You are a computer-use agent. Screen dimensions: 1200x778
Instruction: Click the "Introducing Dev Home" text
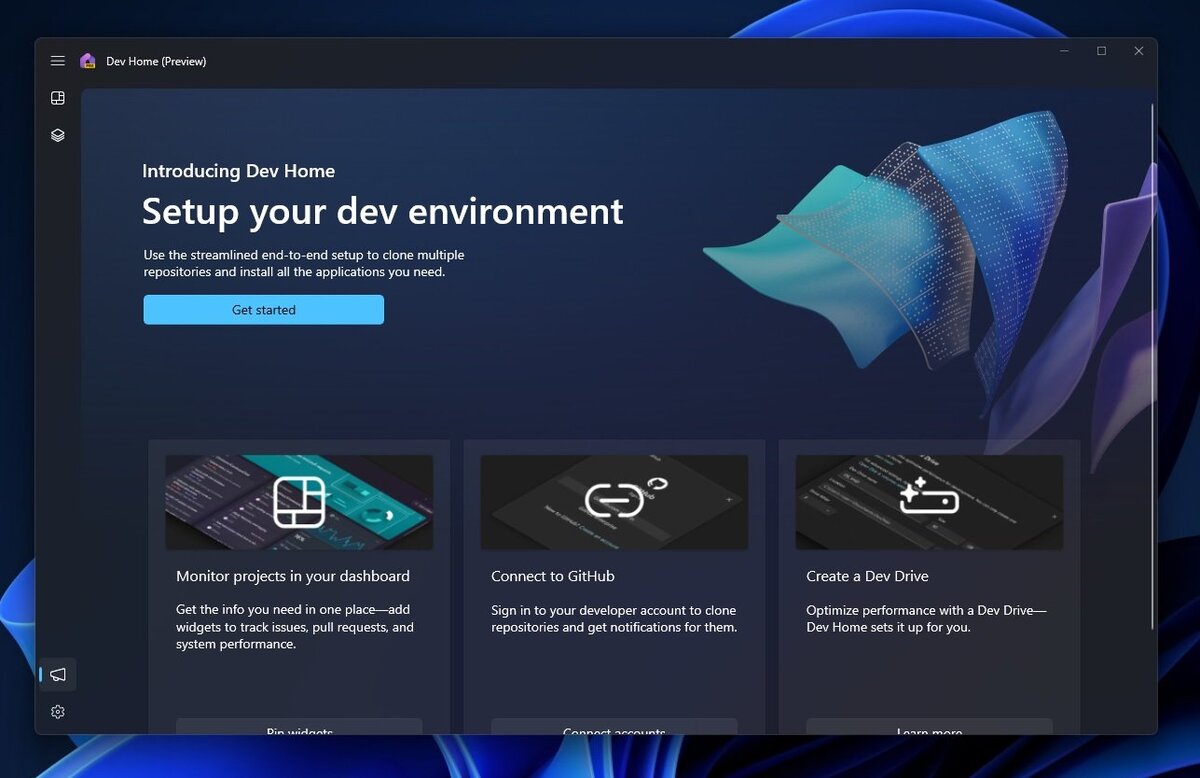tap(238, 171)
